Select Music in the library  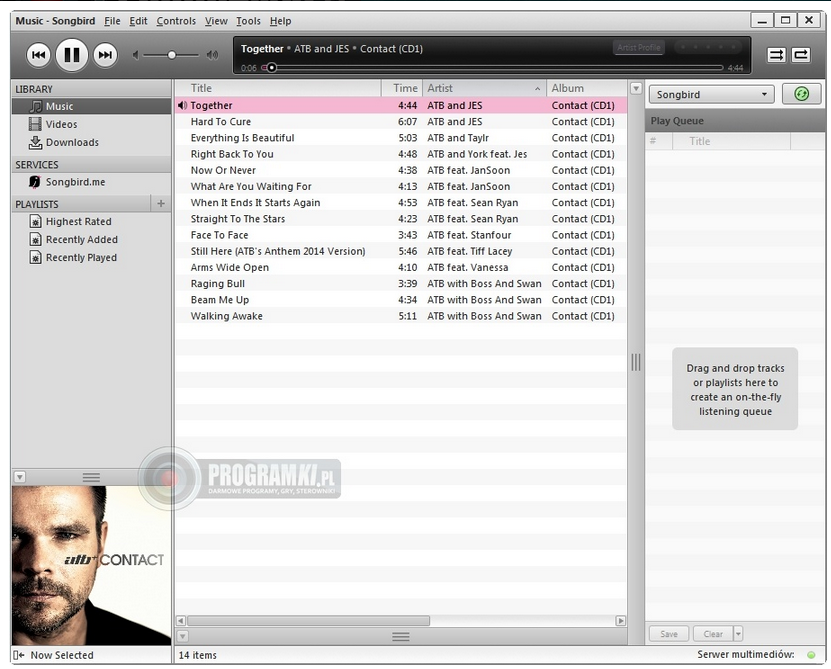click(x=91, y=106)
